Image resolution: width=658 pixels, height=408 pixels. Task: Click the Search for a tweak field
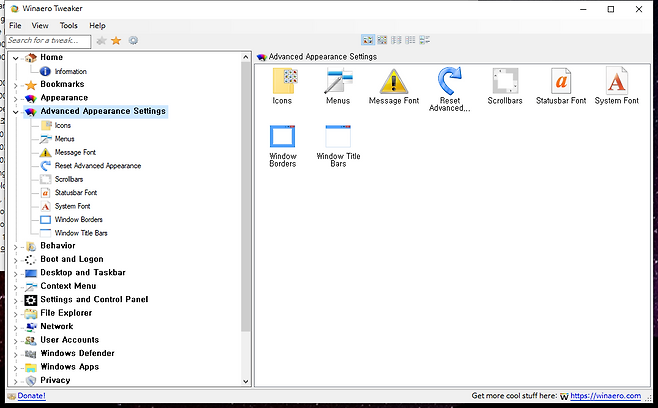[47, 41]
